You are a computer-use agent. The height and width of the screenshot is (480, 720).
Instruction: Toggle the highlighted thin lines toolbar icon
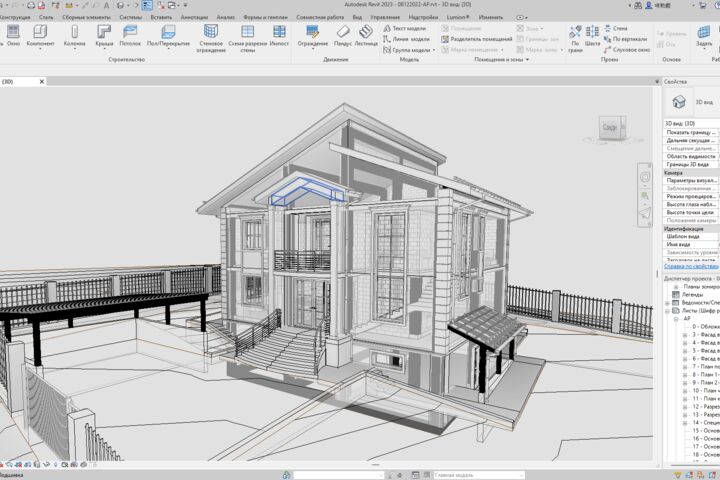tap(147, 5)
